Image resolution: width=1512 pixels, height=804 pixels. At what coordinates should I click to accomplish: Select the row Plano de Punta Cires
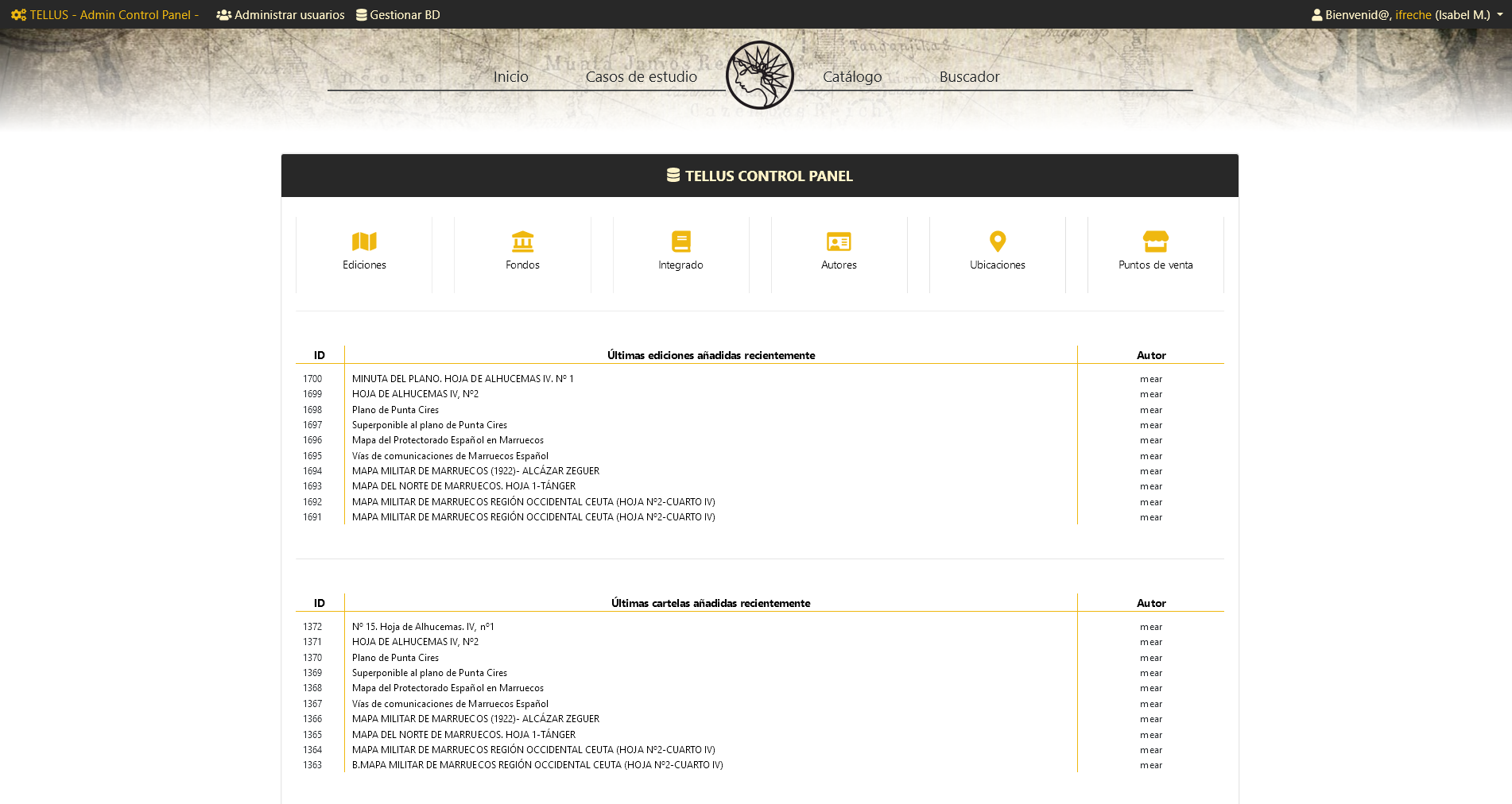pyautogui.click(x=395, y=409)
